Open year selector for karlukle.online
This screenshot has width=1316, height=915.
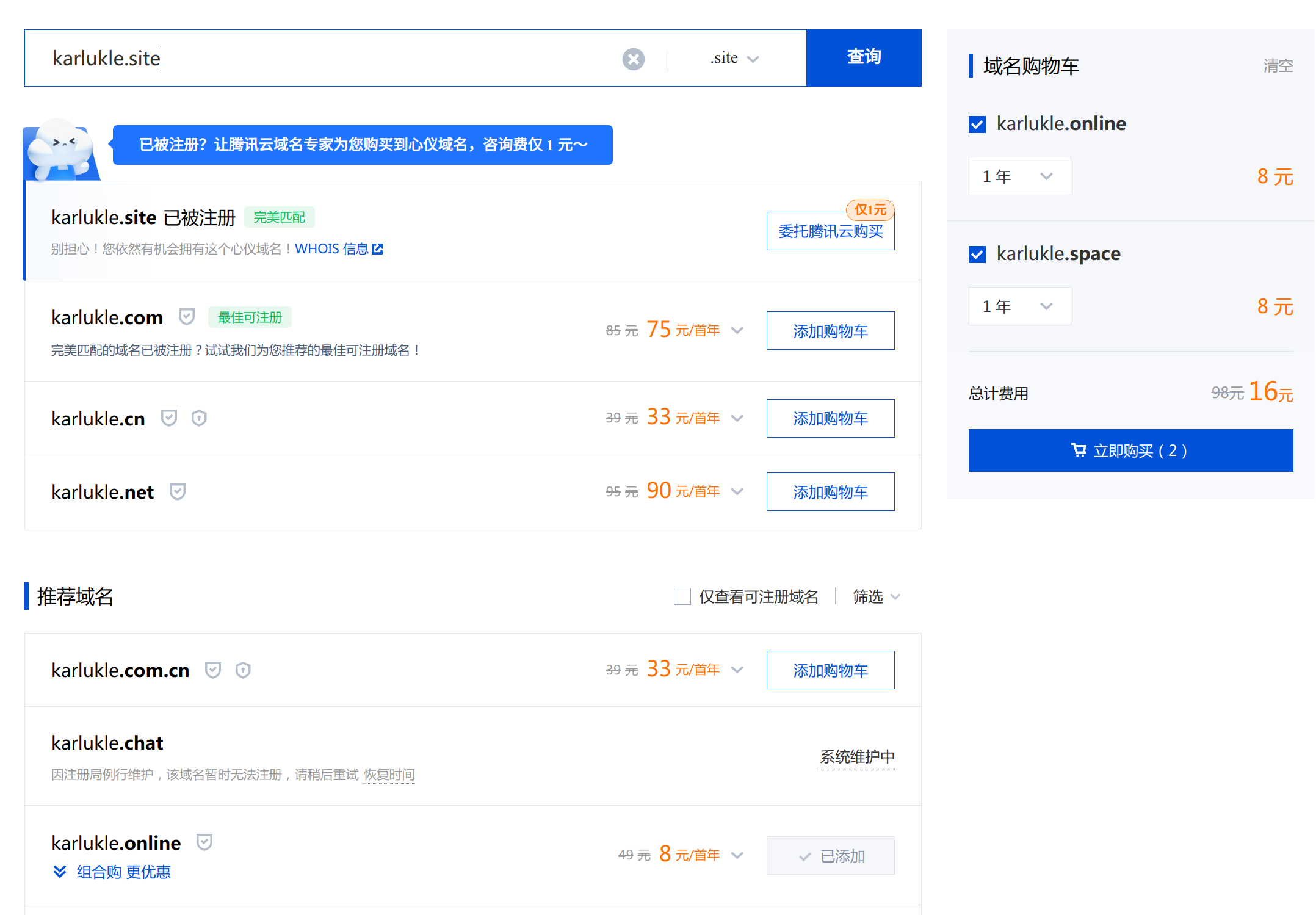coord(1019,176)
